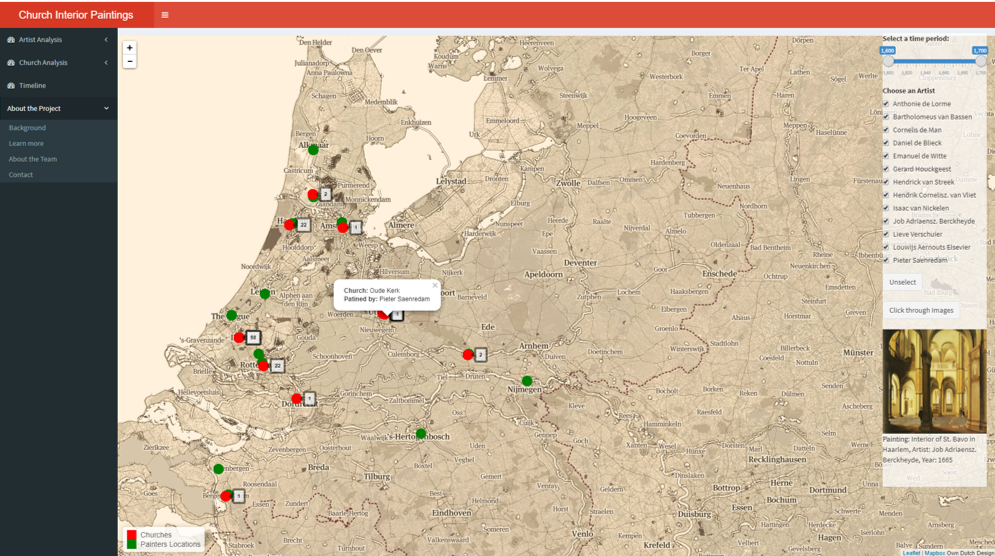This screenshot has height=556, width=995.
Task: Uncheck Hendrick van Streek artist
Action: [x=886, y=182]
